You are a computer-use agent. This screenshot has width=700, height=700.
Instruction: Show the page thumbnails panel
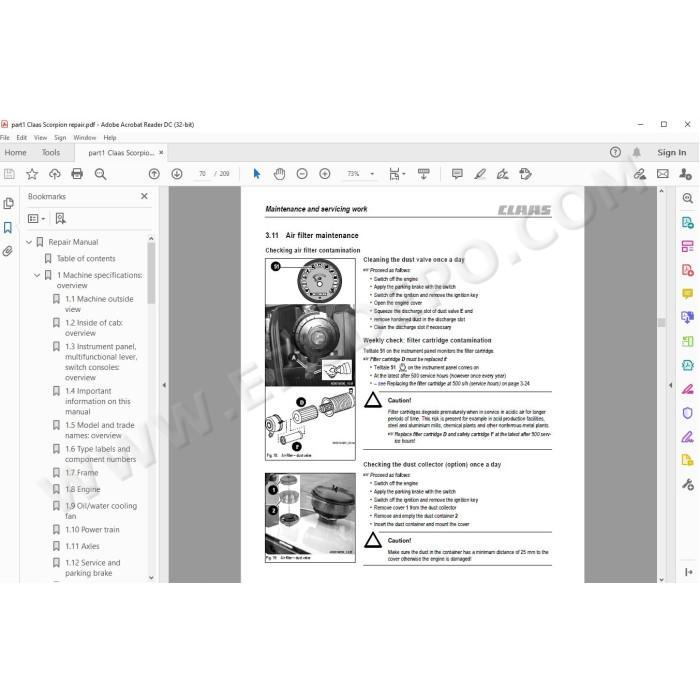(x=8, y=204)
